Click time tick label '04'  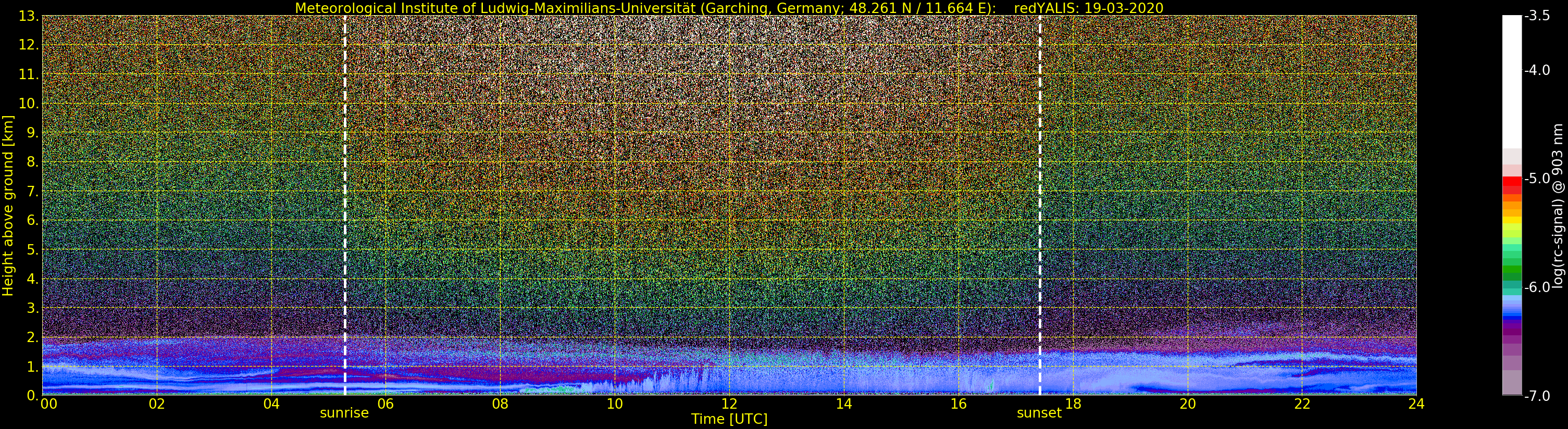[271, 403]
